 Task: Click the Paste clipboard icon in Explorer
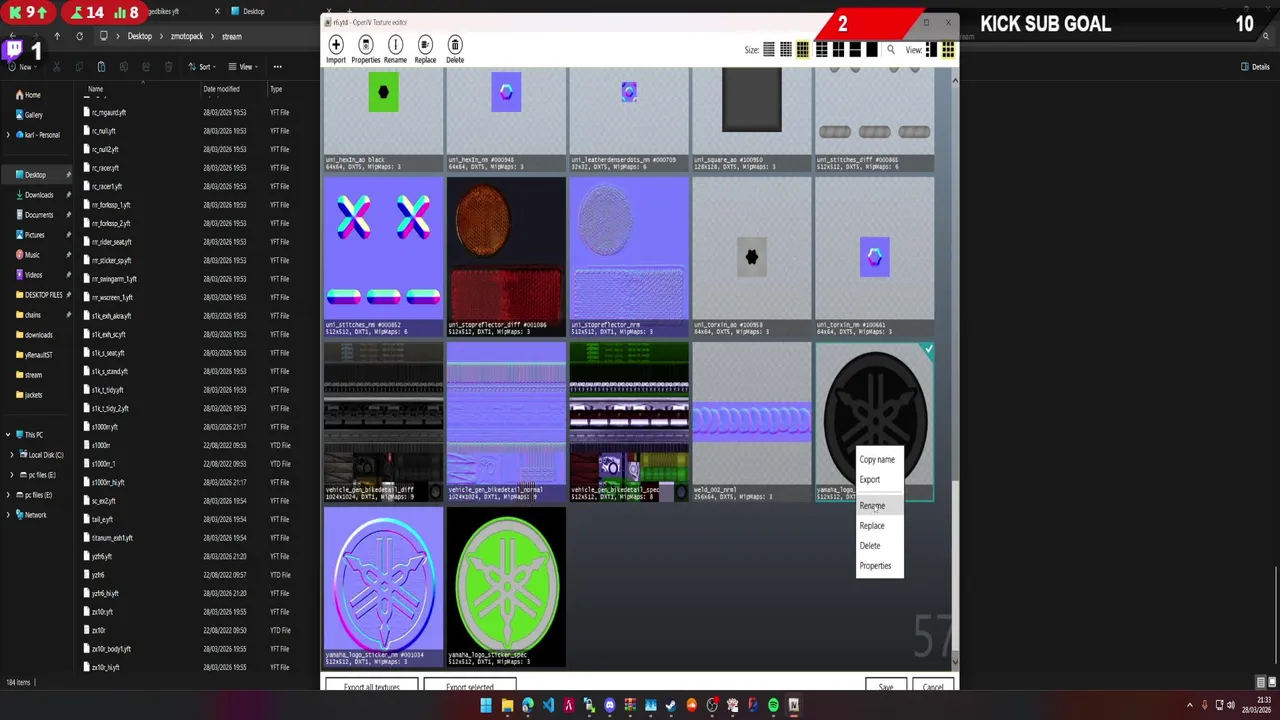101,67
